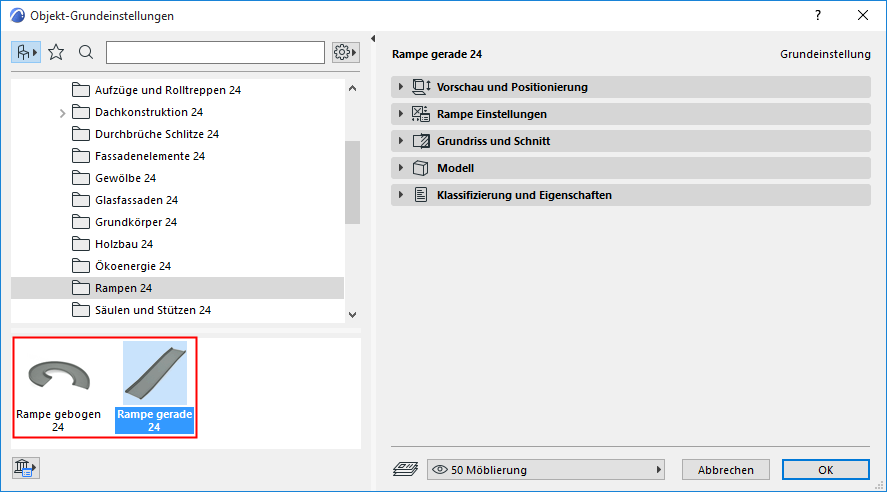Expand the Dachkonstruktion 24 folder
This screenshot has height=492, width=887.
tap(64, 112)
